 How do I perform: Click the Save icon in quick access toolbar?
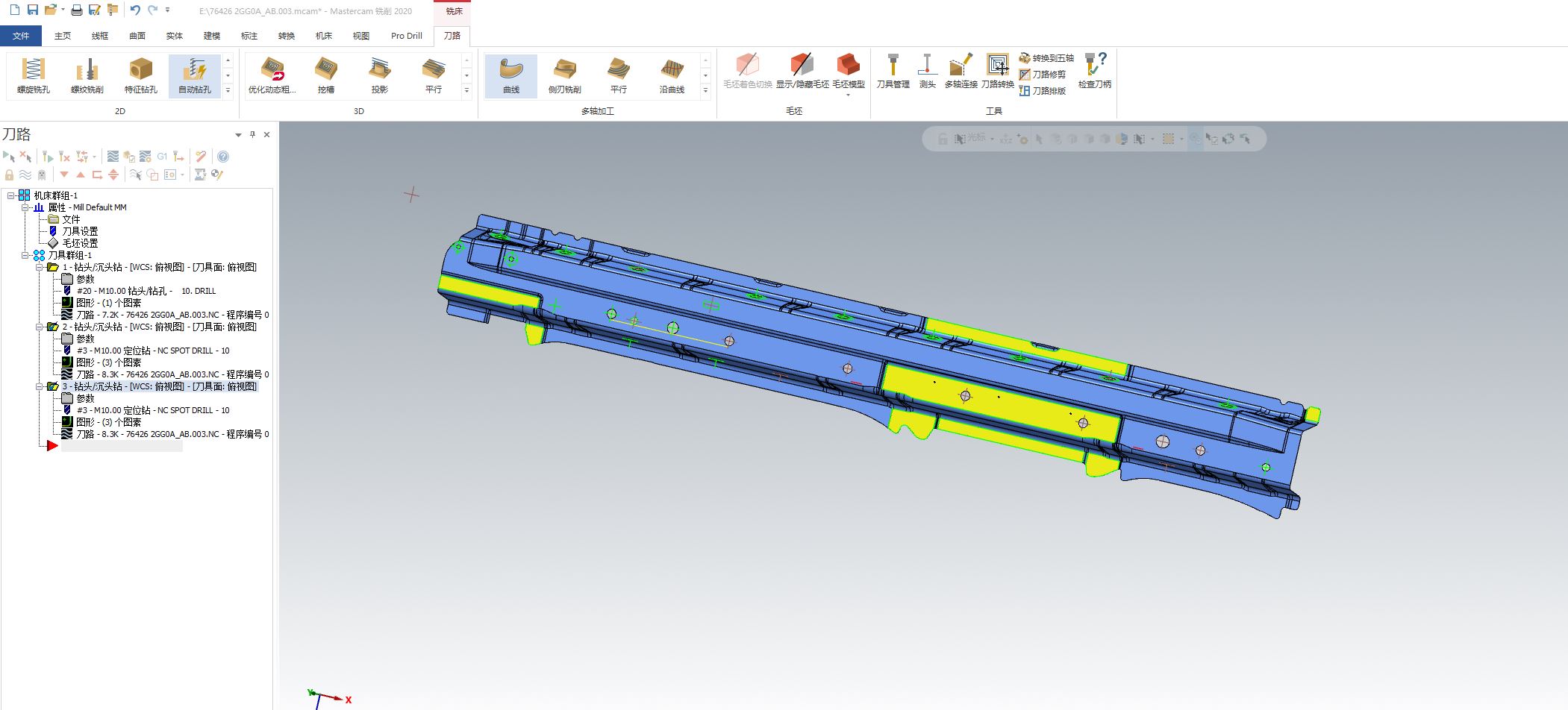coord(32,10)
